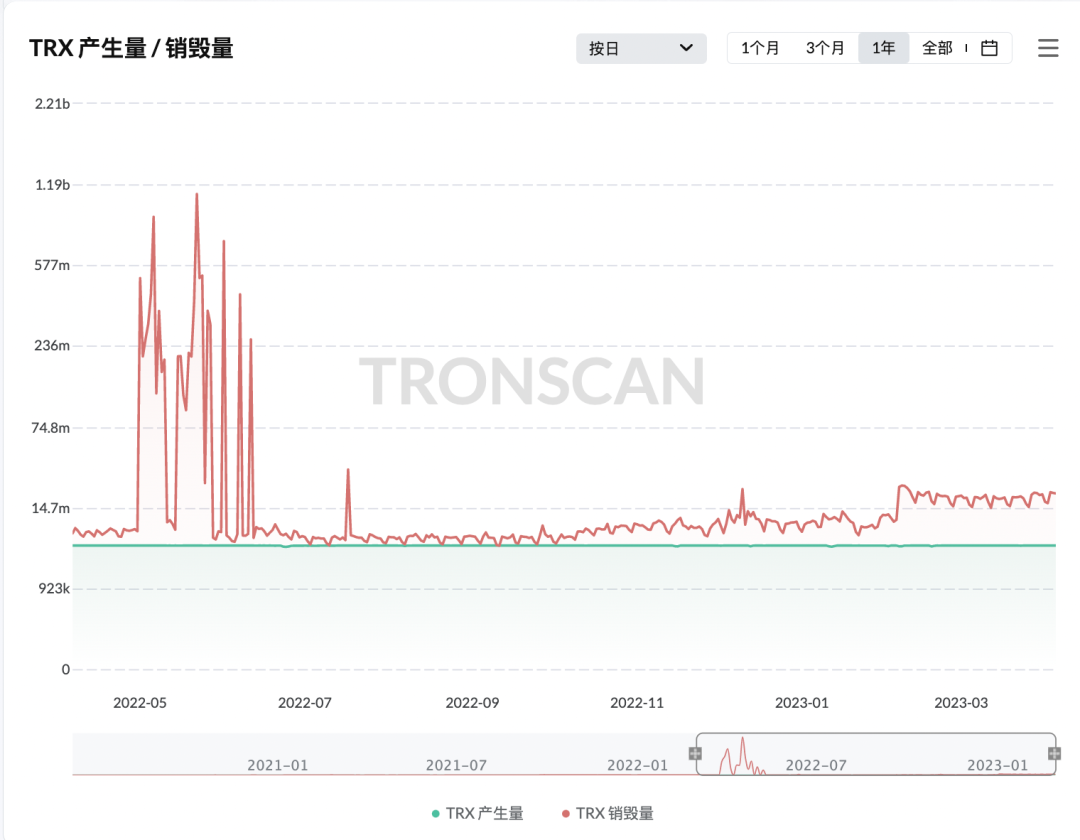Viewport: 1080px width, 840px height.
Task: Toggle TRX 销毁量 legend series
Action: [x=608, y=813]
